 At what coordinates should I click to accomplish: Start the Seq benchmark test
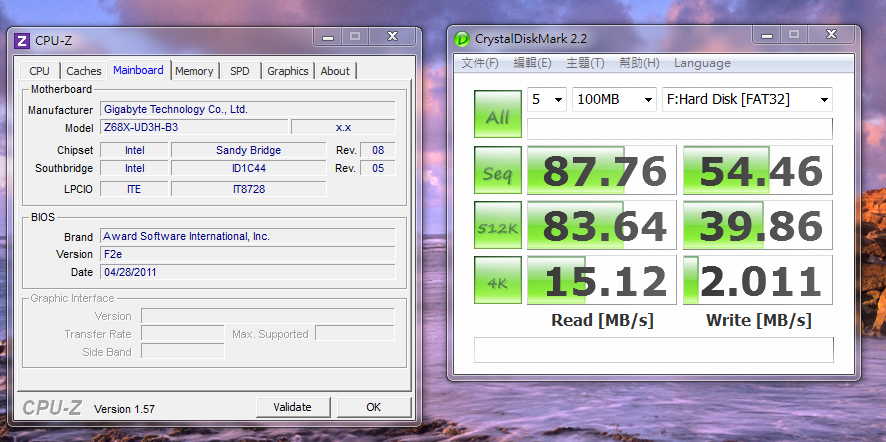(x=497, y=170)
